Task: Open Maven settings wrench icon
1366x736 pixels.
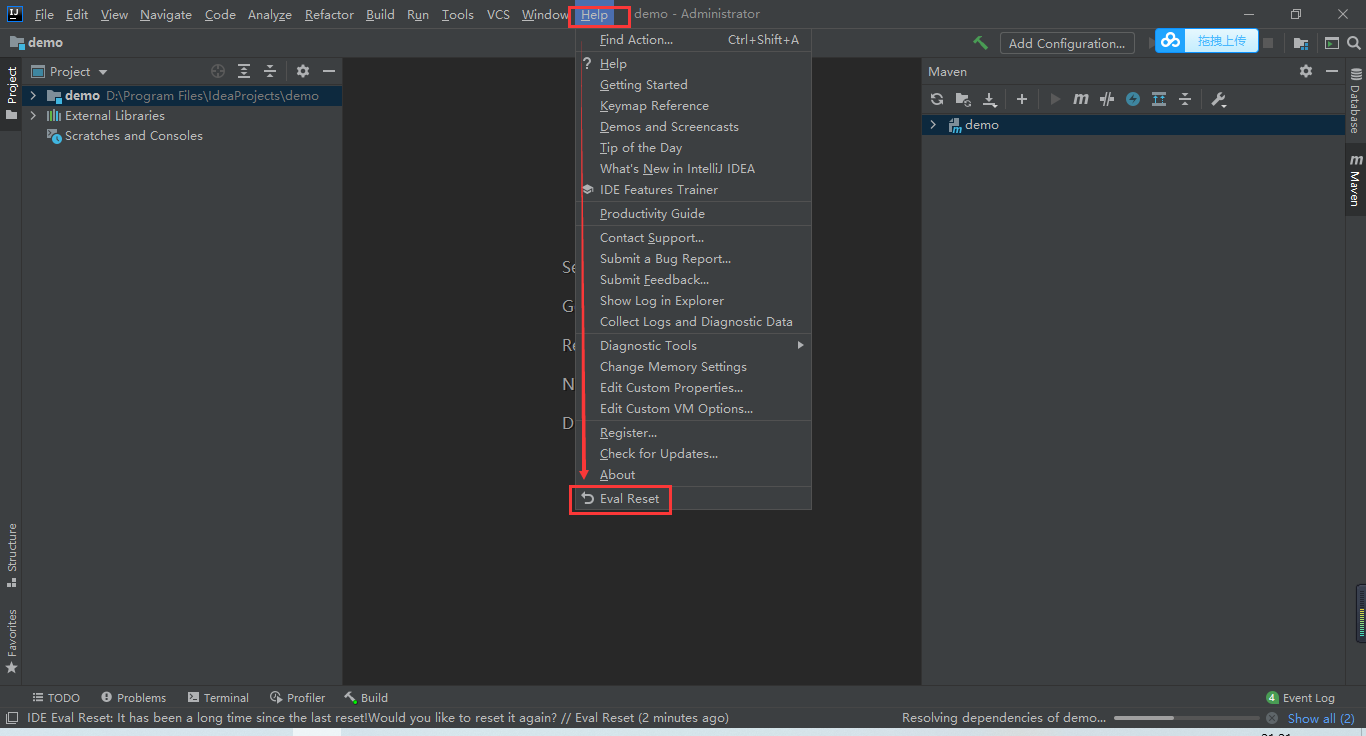Action: coord(1218,99)
